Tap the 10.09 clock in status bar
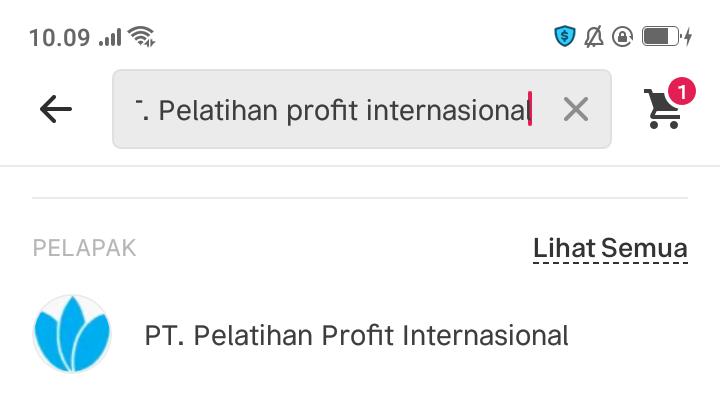Viewport: 720px width, 415px height. pyautogui.click(x=59, y=38)
